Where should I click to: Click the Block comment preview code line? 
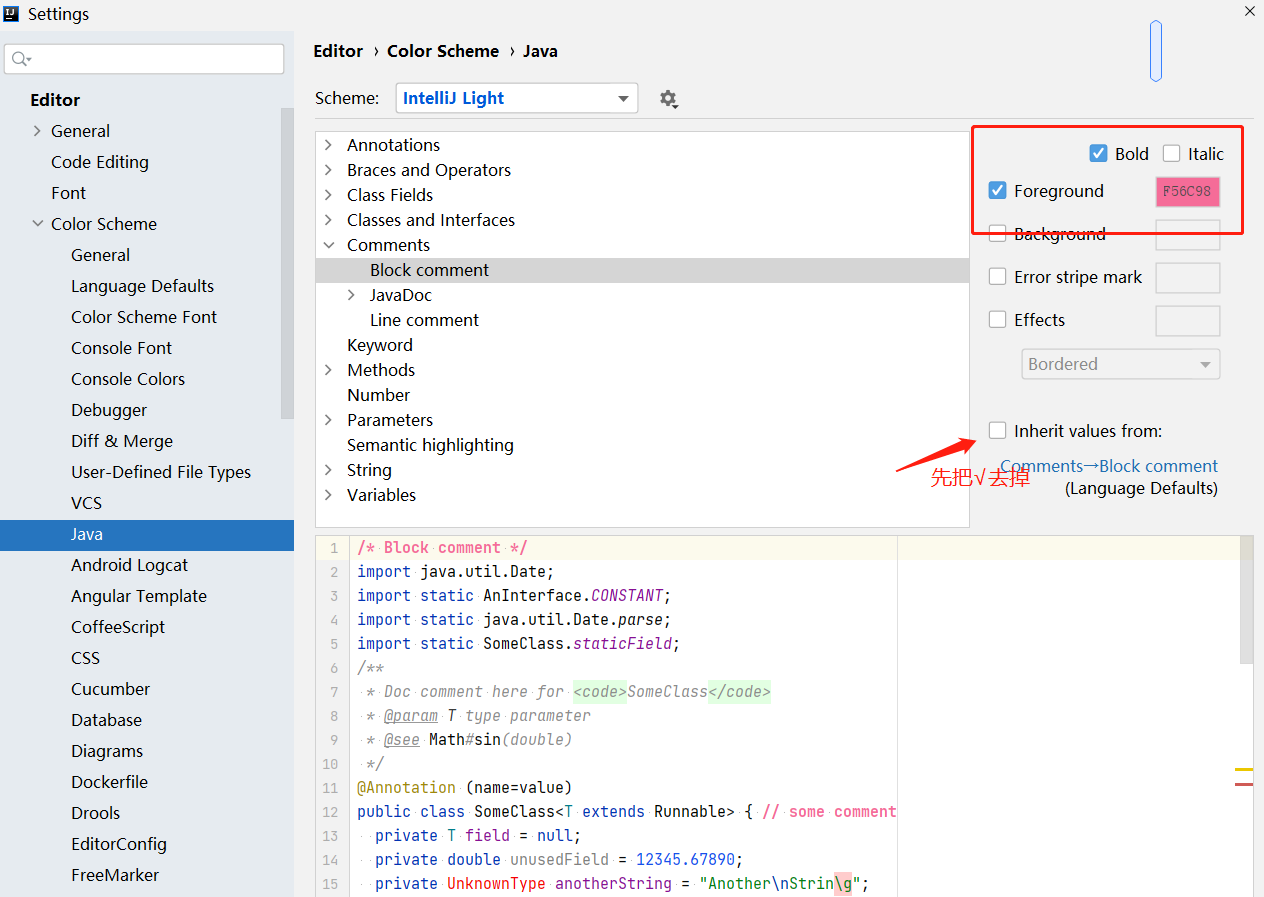pyautogui.click(x=442, y=548)
